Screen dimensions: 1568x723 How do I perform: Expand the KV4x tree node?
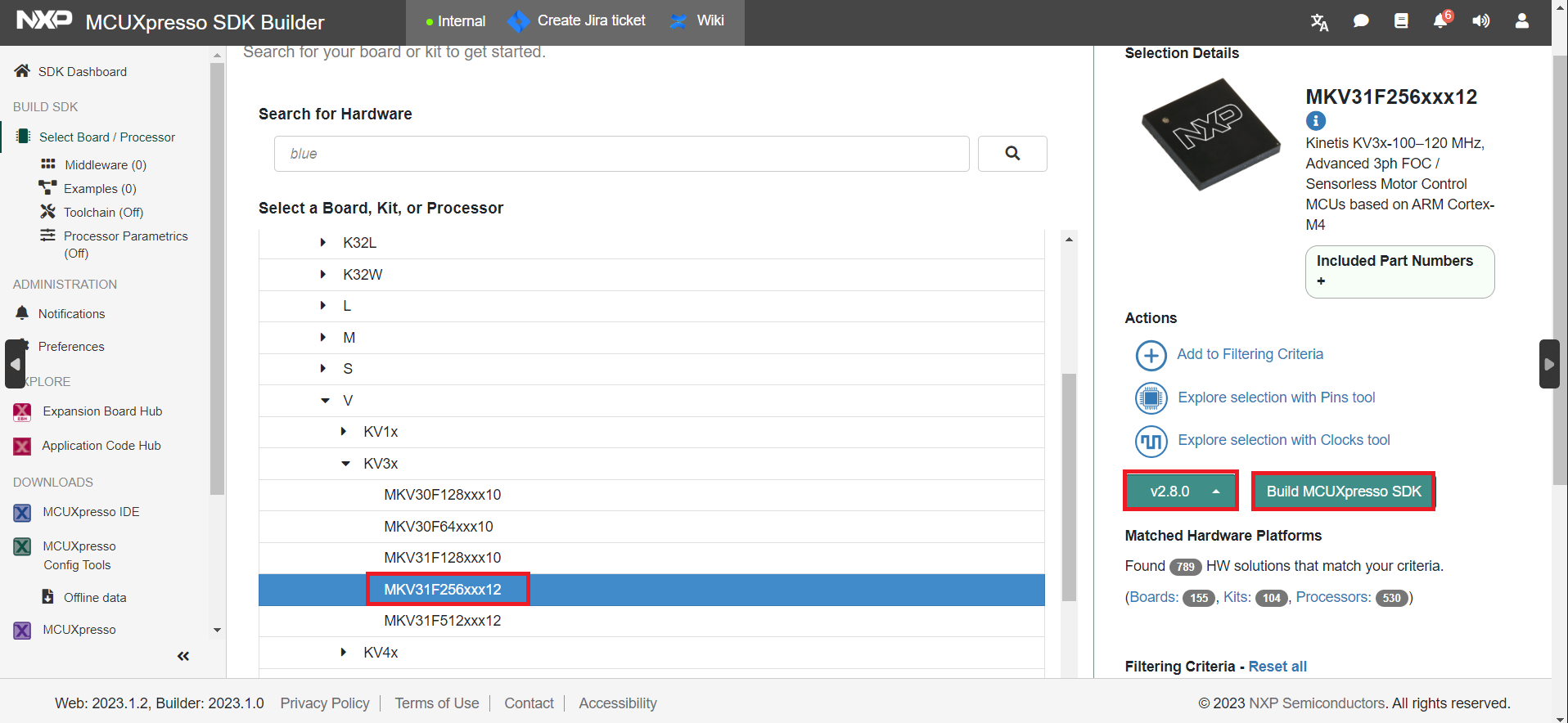pos(344,653)
